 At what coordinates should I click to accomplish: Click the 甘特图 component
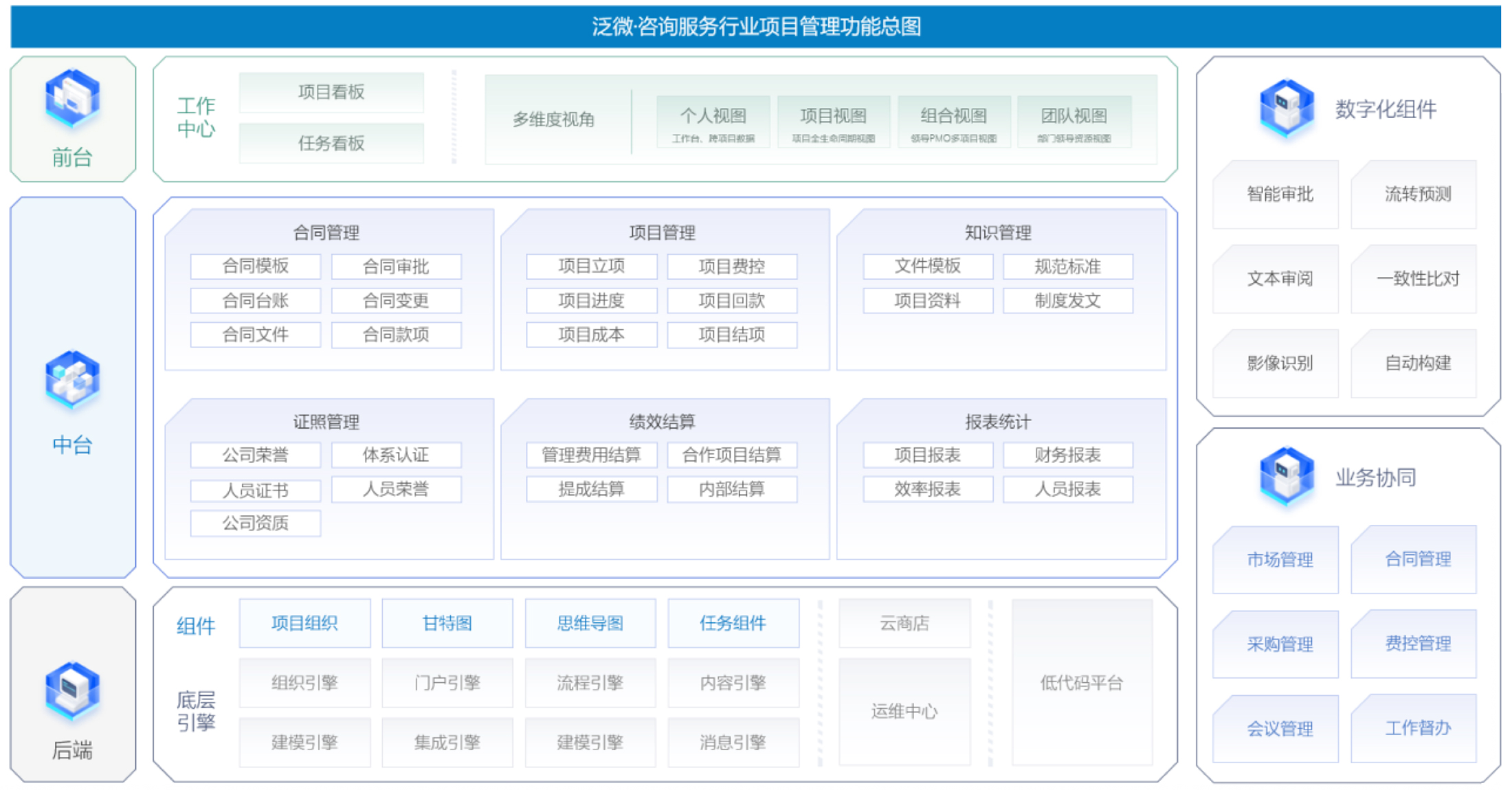tap(447, 623)
